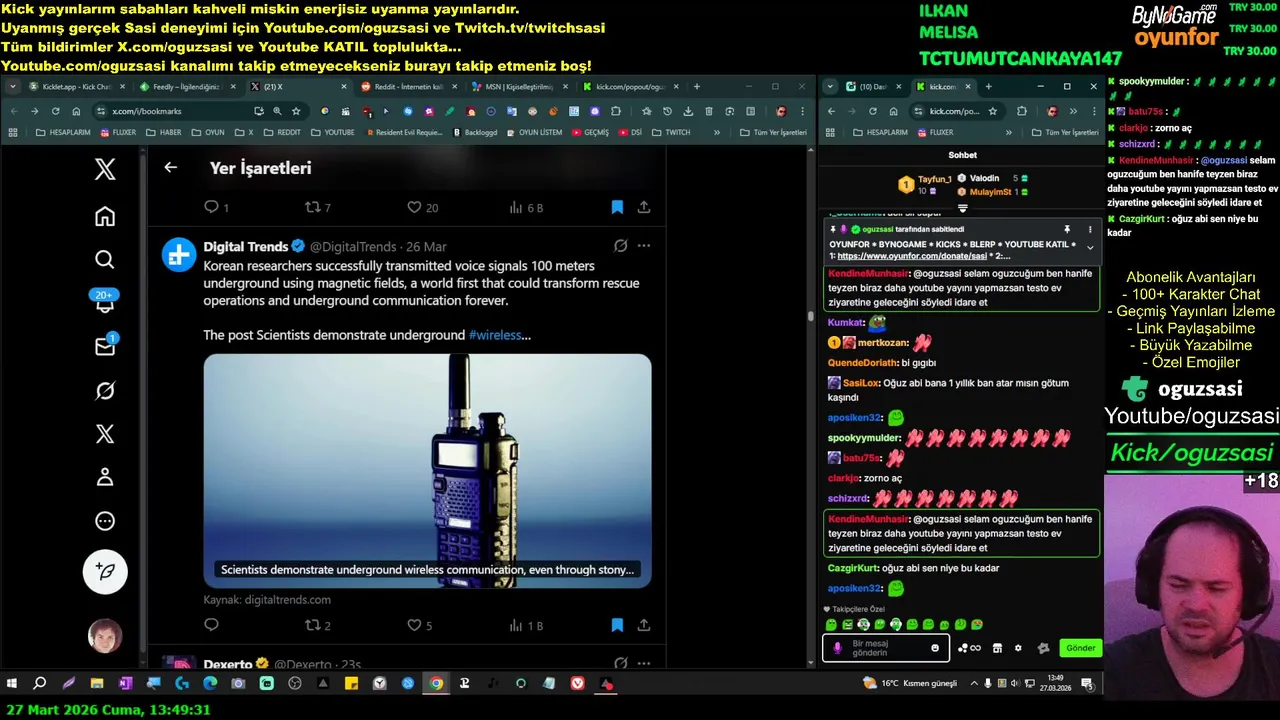Open the channel points icon with infinity

click(x=969, y=648)
